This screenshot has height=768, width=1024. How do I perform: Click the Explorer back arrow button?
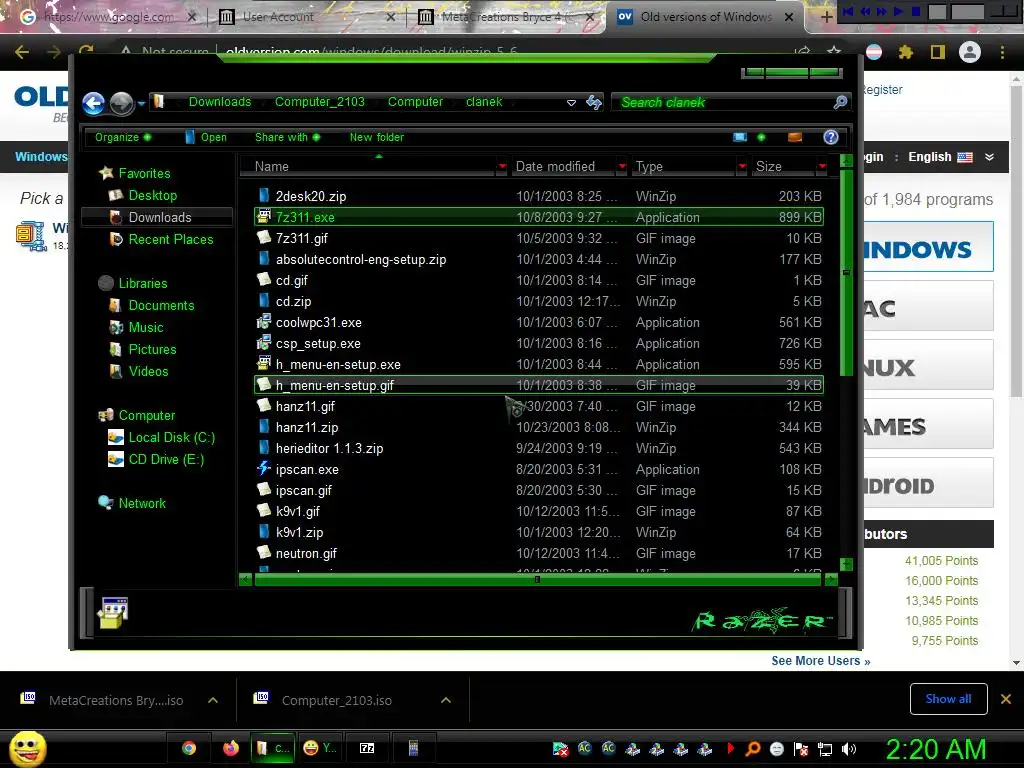coord(93,103)
